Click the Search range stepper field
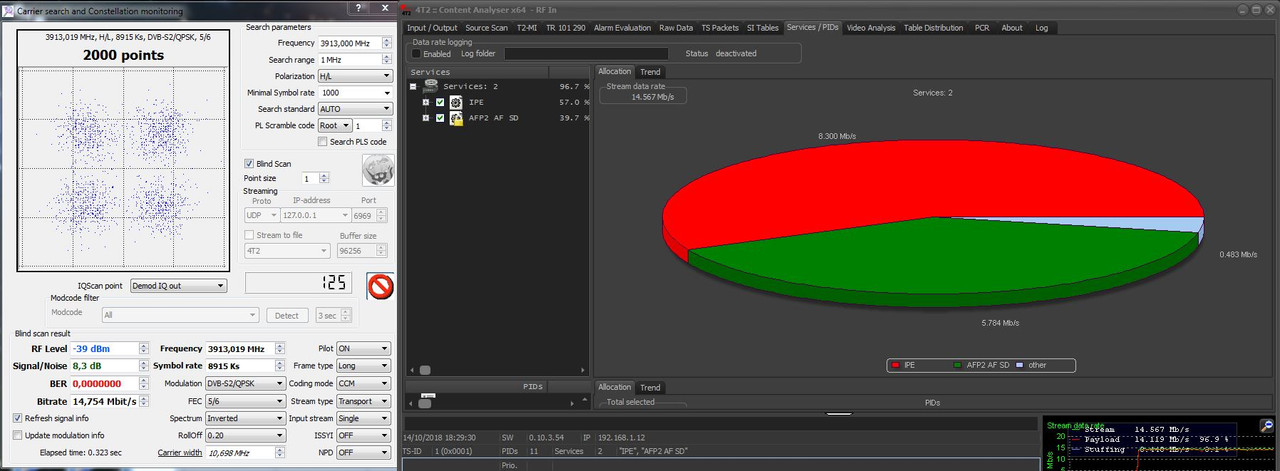The image size is (1280, 471). pos(354,60)
